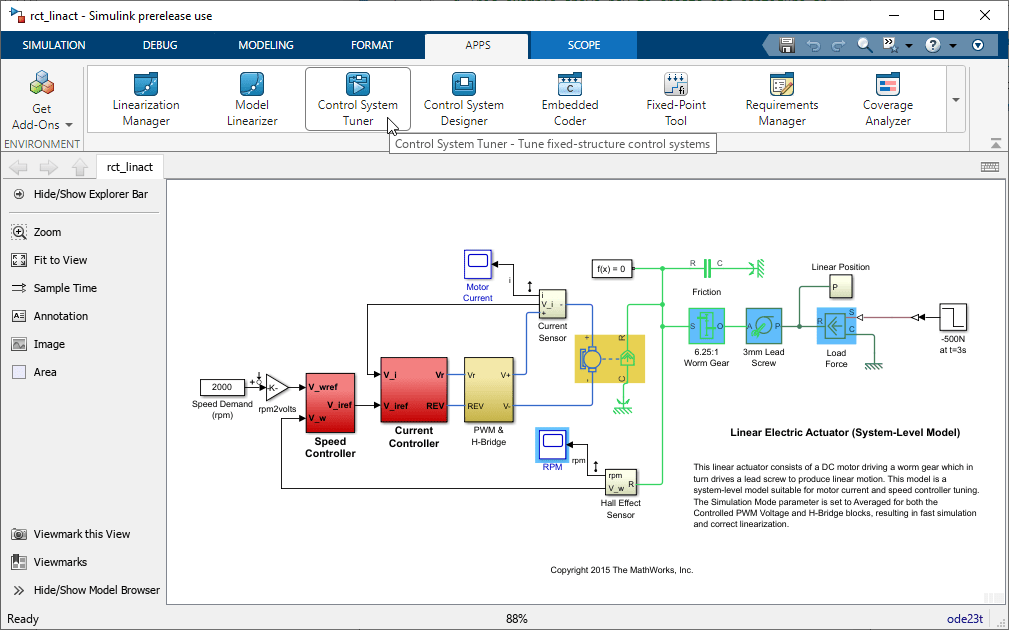Select the Friction block
This screenshot has width=1009, height=630.
point(707,267)
